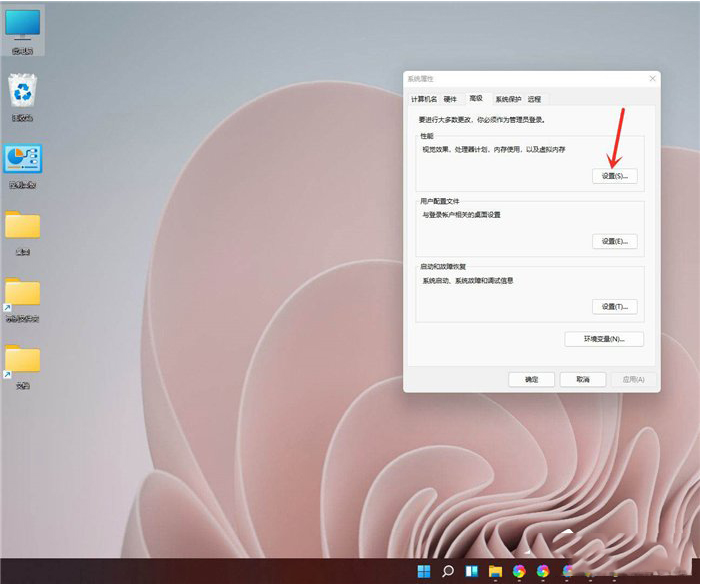The image size is (704, 586).
Task: Open the Windows Start button on taskbar
Action: tap(424, 571)
